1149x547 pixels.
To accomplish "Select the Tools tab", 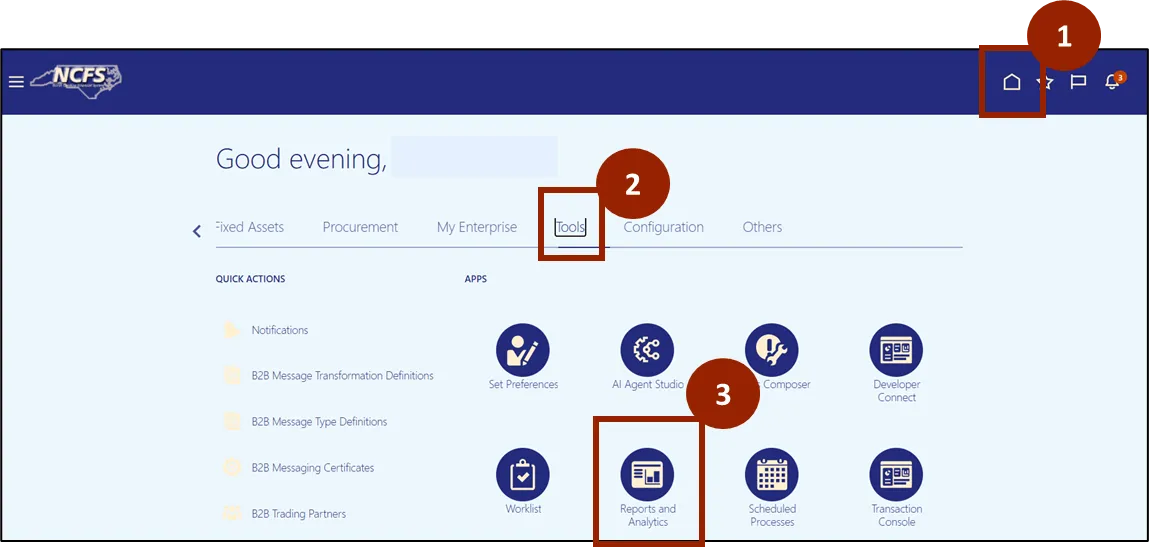I will [571, 227].
